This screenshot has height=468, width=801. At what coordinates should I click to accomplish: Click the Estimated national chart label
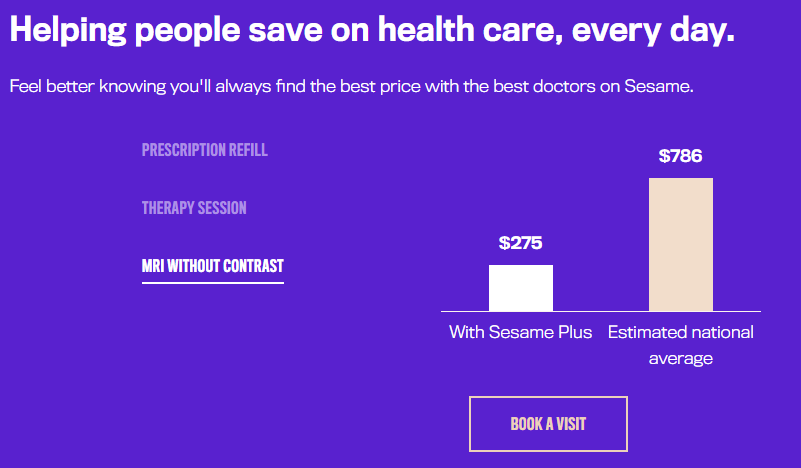tap(680, 332)
